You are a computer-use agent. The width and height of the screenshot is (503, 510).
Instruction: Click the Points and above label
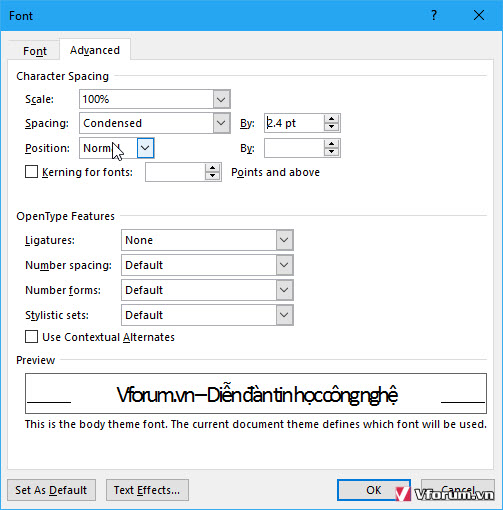tap(275, 172)
